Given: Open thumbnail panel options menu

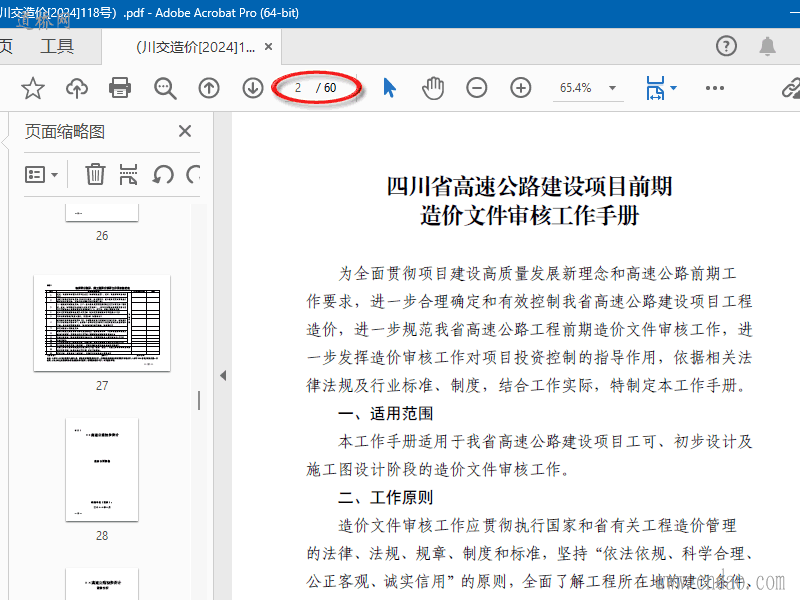Looking at the screenshot, I should (x=41, y=175).
